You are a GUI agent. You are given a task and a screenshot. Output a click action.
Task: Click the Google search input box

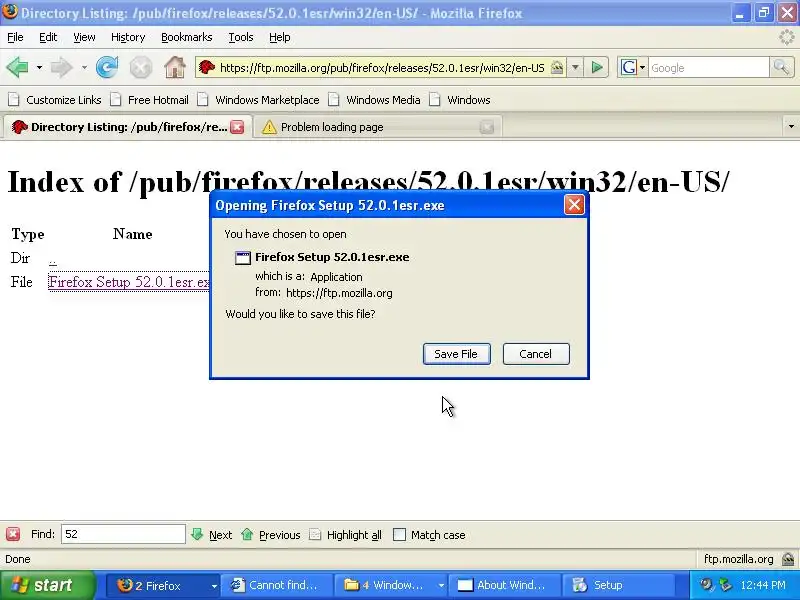pyautogui.click(x=709, y=67)
